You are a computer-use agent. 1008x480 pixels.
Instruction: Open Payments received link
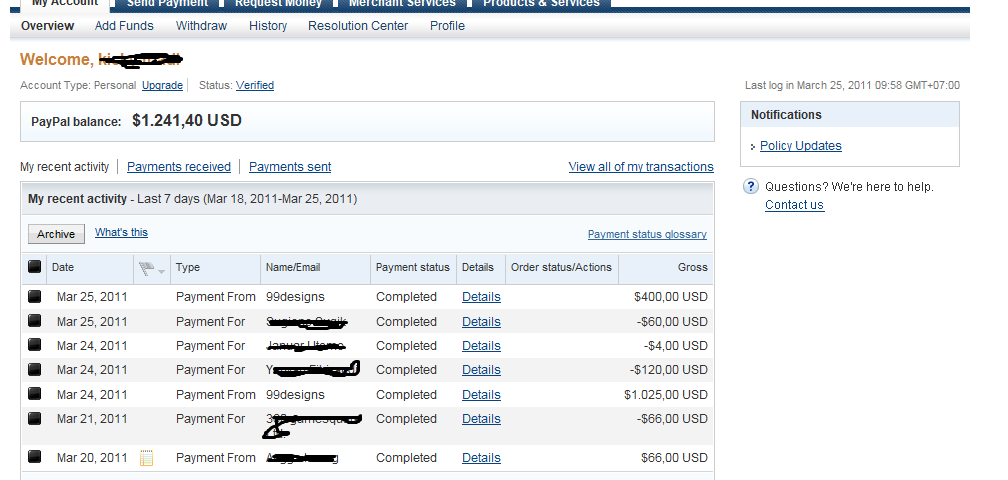179,167
